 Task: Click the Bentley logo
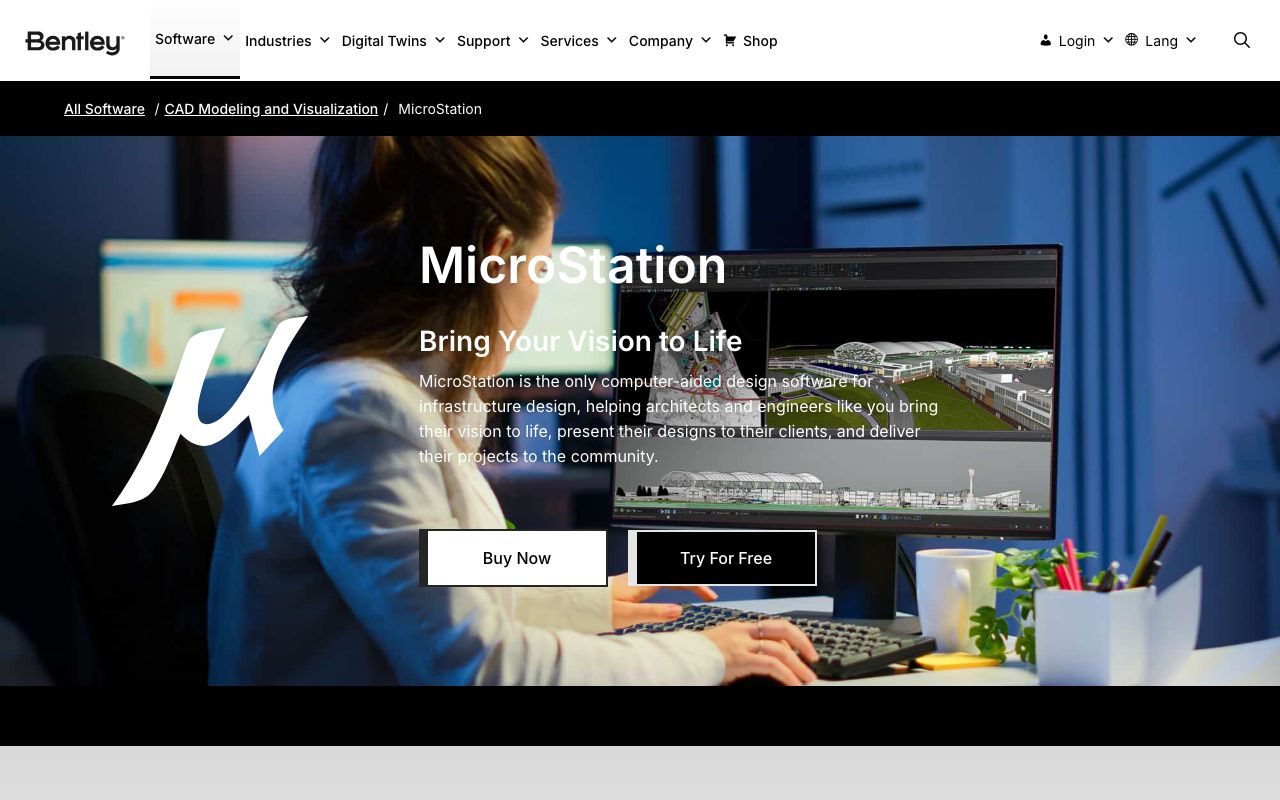(75, 42)
